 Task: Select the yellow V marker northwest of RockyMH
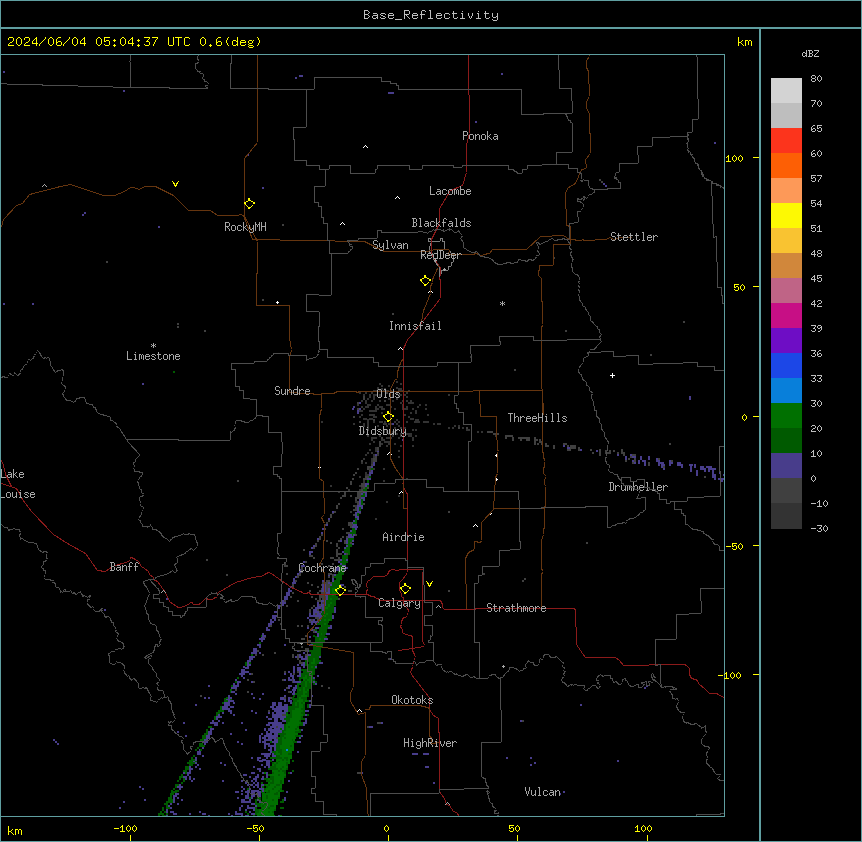(x=175, y=184)
